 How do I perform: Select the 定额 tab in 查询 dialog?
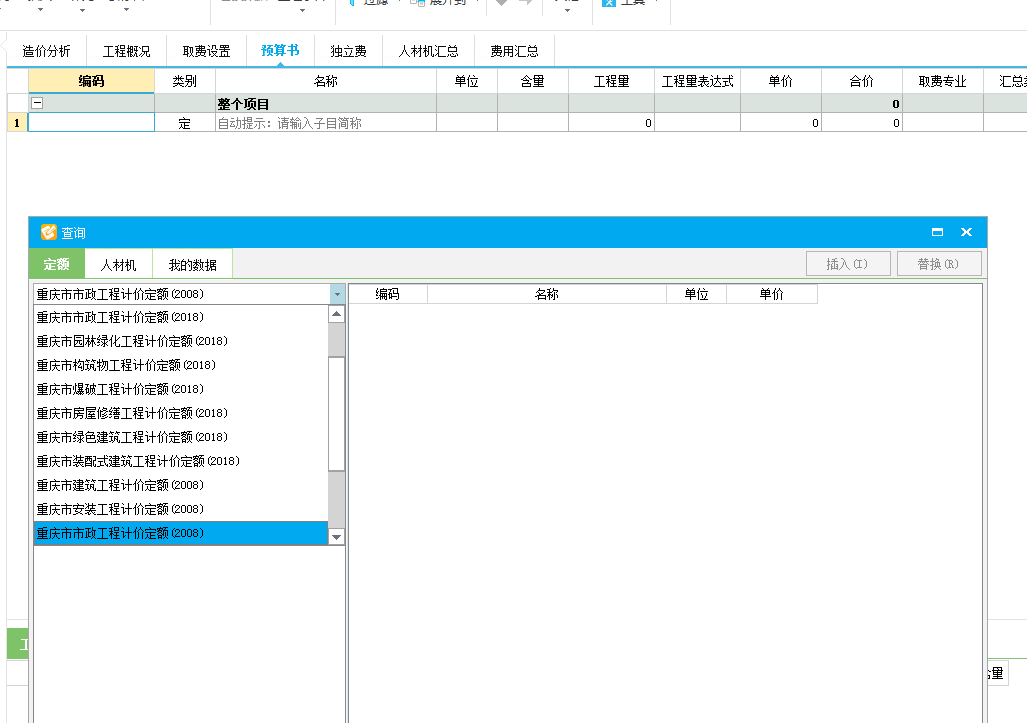[x=56, y=264]
